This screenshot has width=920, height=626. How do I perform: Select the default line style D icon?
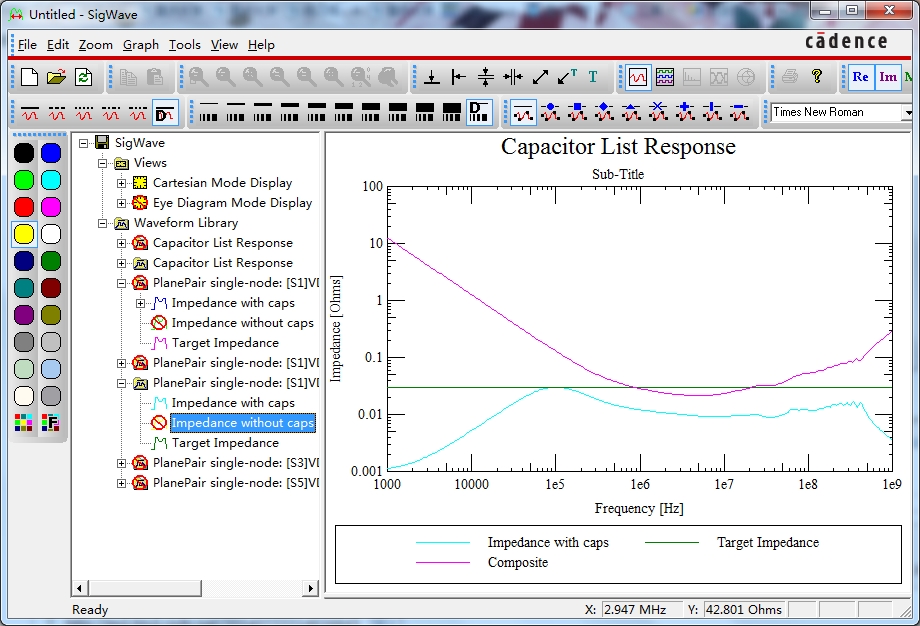pos(164,112)
